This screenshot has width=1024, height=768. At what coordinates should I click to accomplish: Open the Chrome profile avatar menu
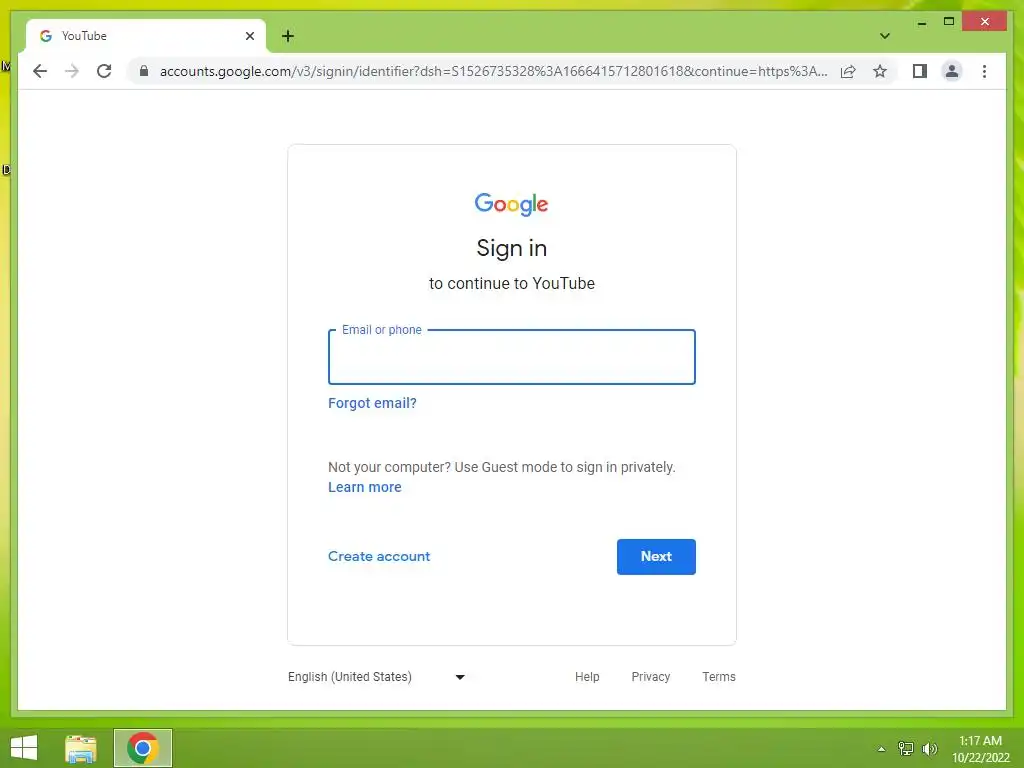click(952, 71)
